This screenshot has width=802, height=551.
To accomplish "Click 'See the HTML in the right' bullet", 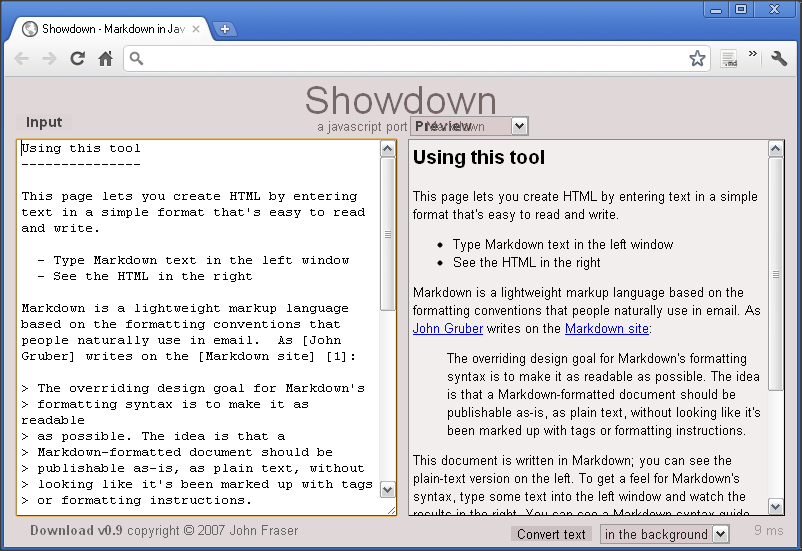I will tap(526, 262).
